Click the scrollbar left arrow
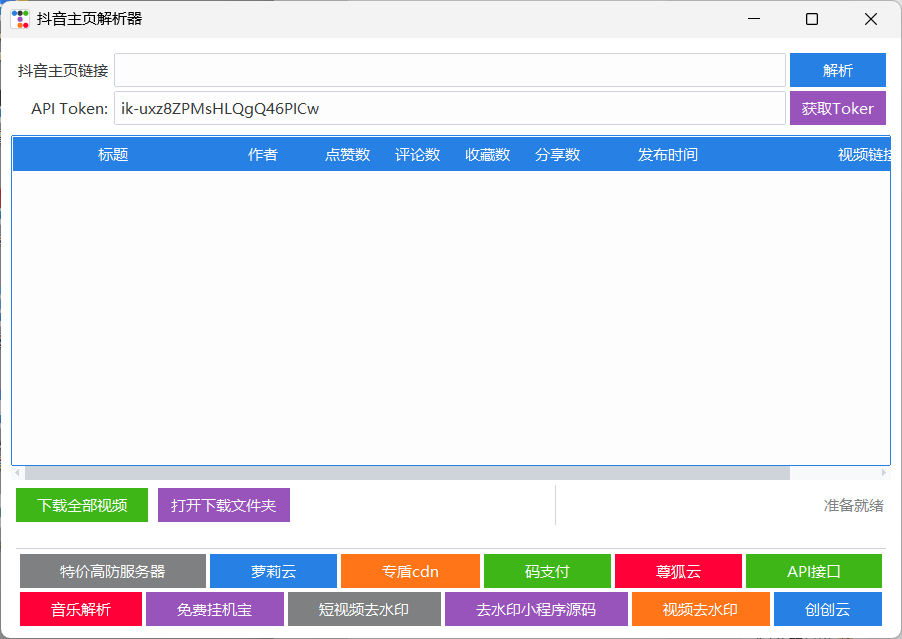 [x=17, y=473]
